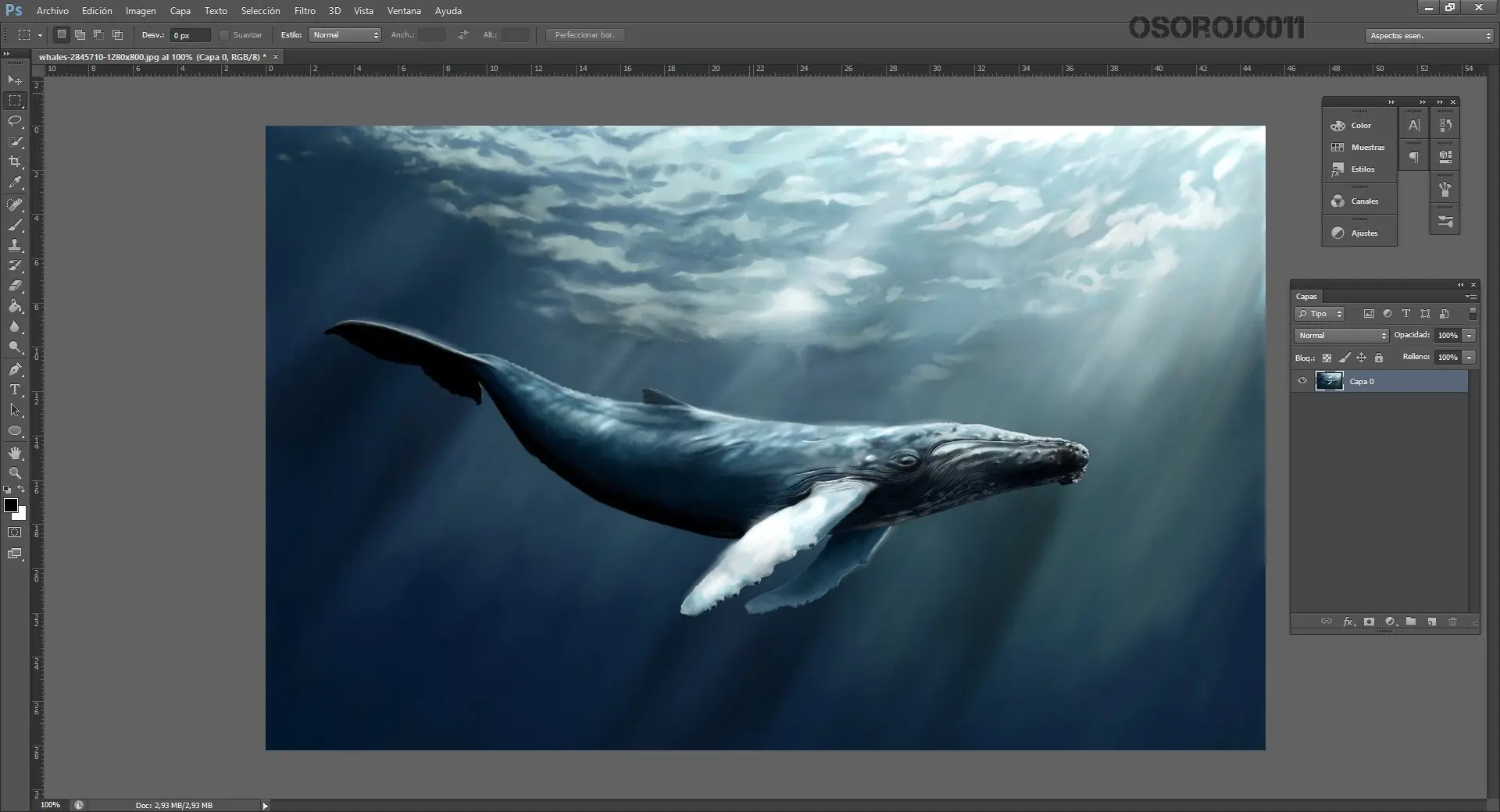Select the Move tool
Image resolution: width=1500 pixels, height=812 pixels.
(x=15, y=80)
